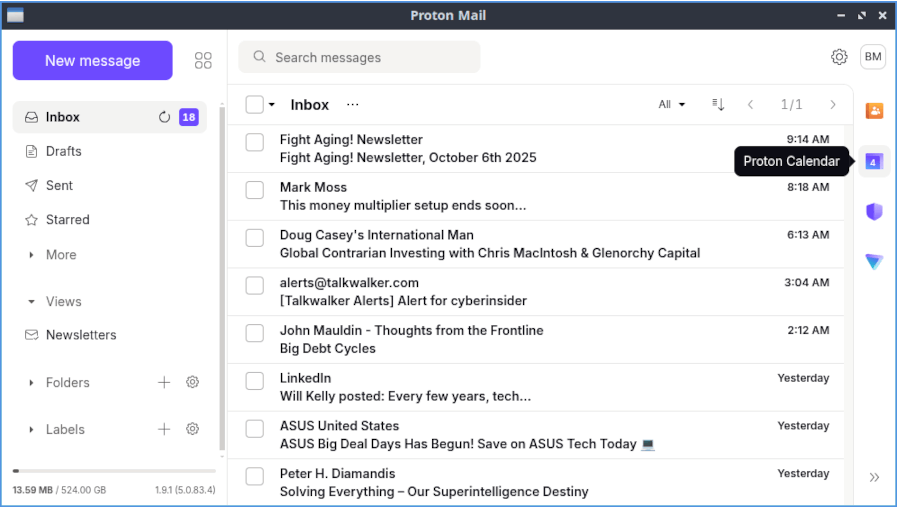The height and width of the screenshot is (508, 898).
Task: Check the Mark Moss message checkbox
Action: [x=255, y=190]
